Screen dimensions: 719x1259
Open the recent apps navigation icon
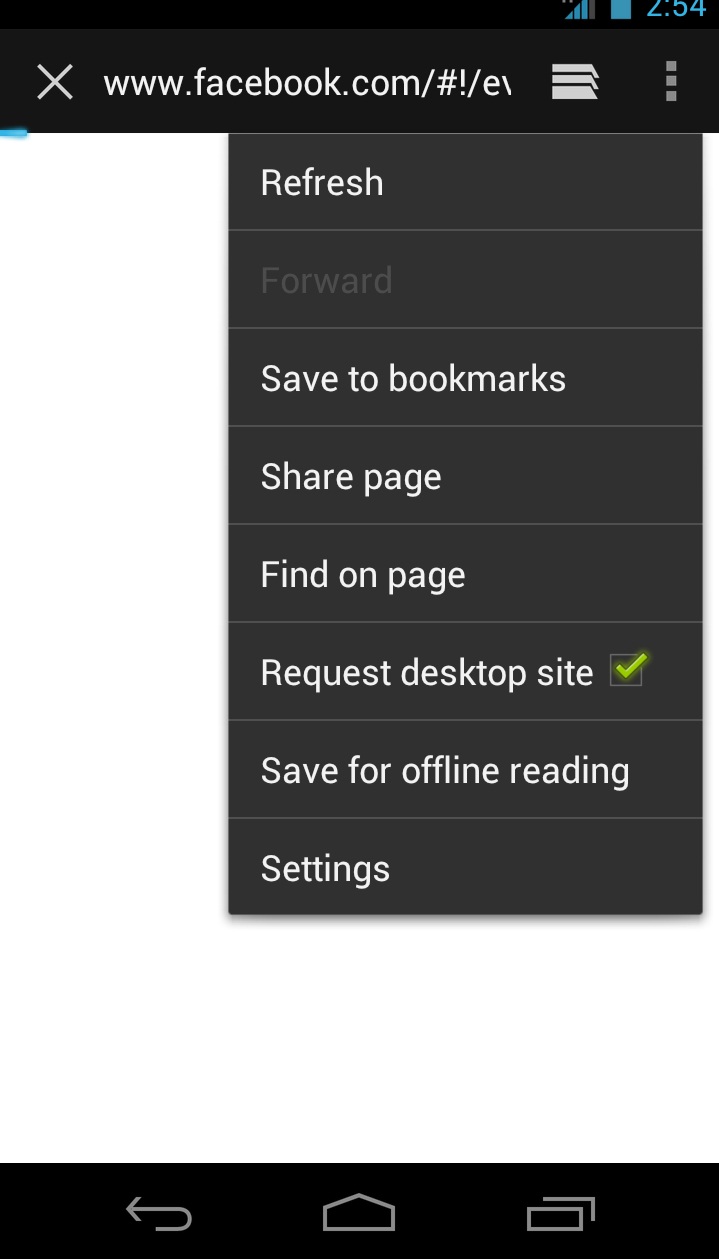click(x=561, y=1214)
